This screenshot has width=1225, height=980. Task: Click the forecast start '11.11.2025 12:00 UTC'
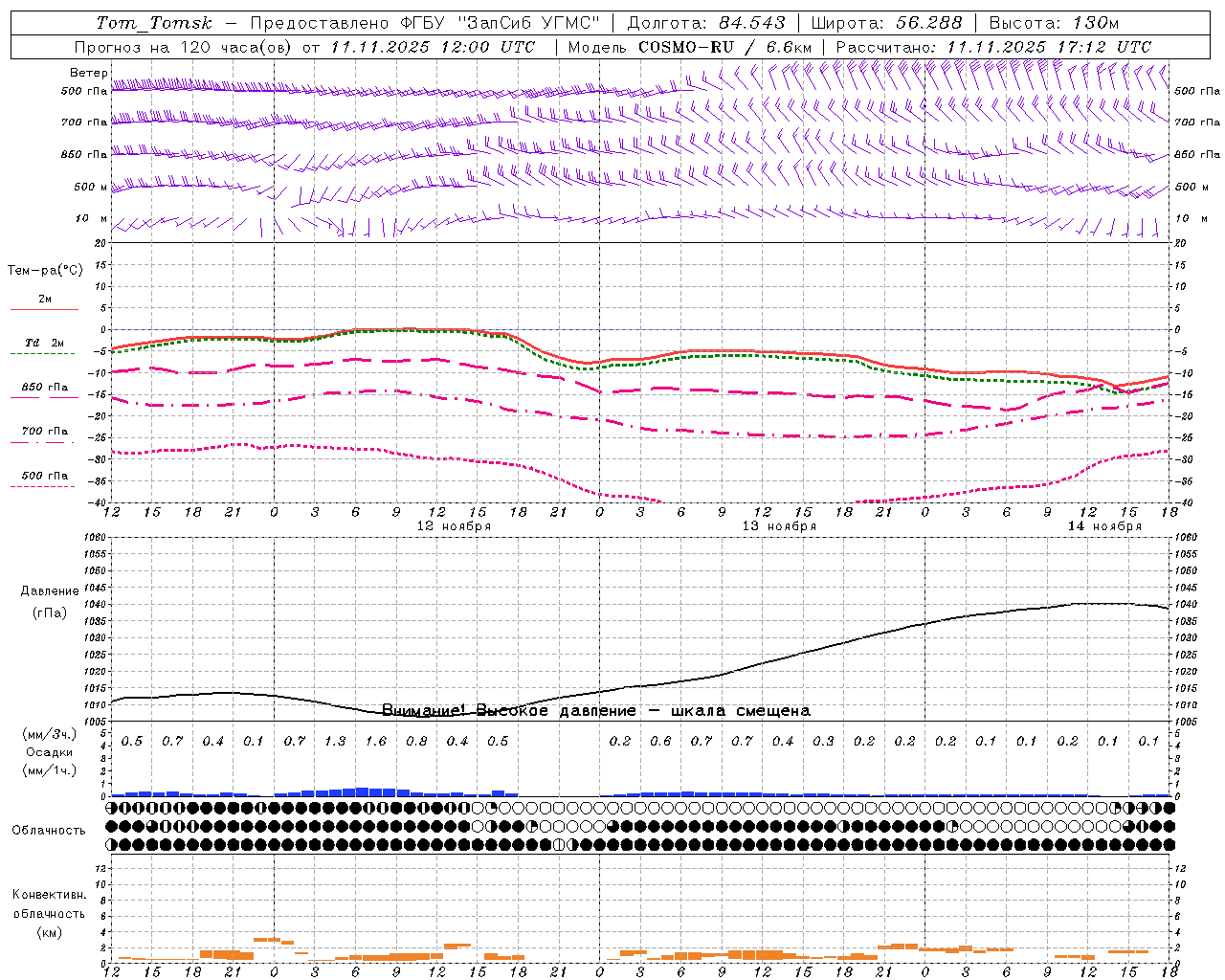coord(433,47)
